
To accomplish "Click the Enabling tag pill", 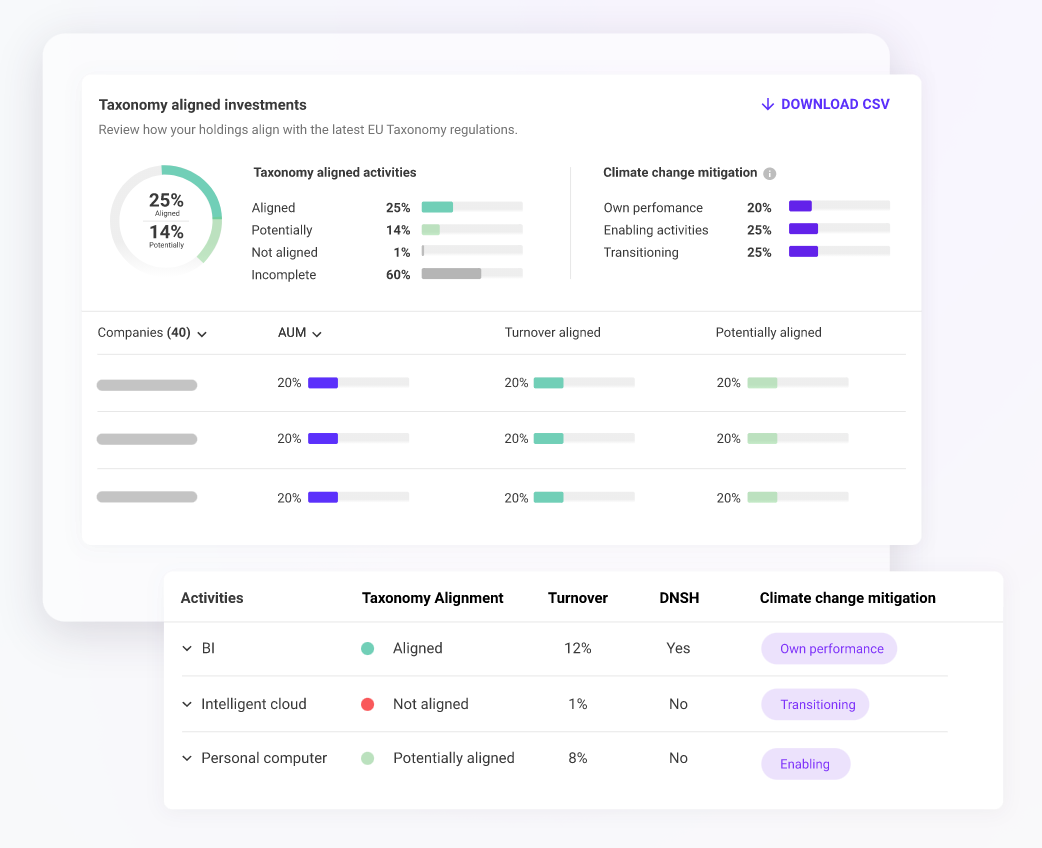I will click(805, 764).
